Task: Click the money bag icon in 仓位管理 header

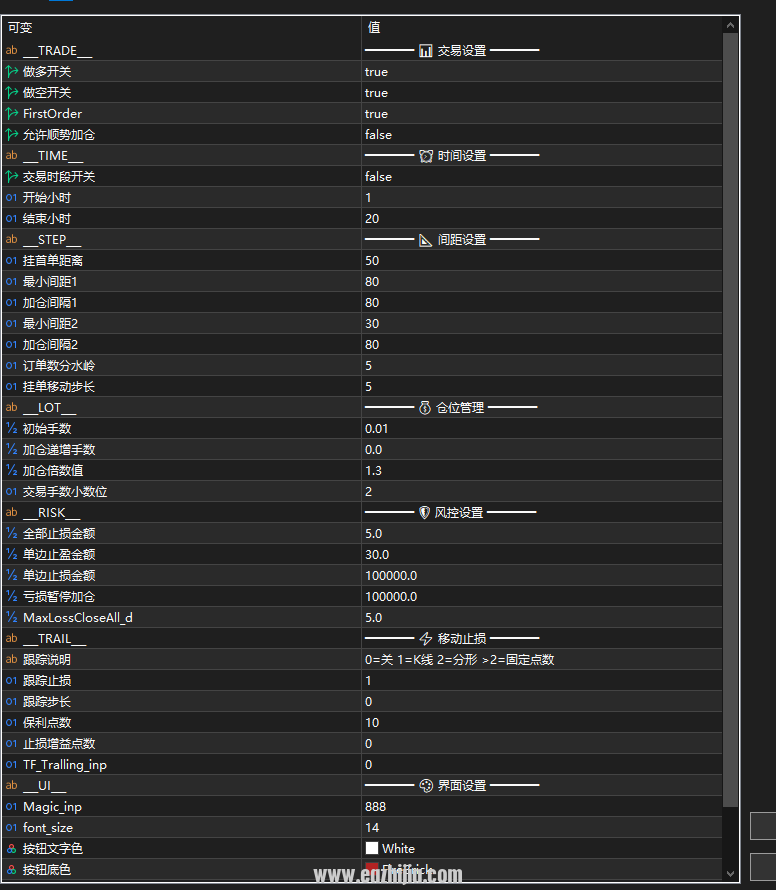Action: coord(425,408)
